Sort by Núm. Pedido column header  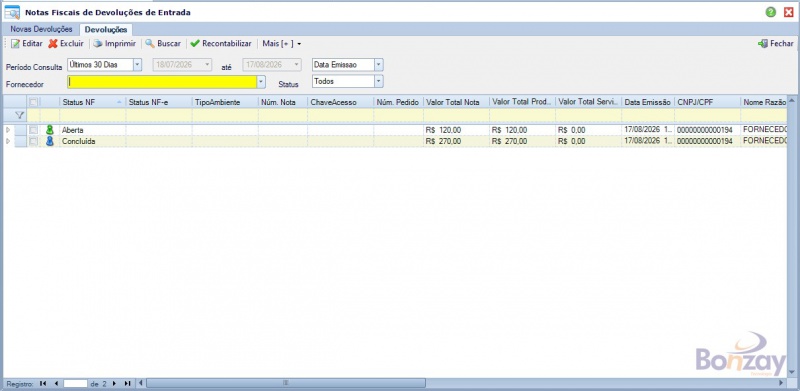click(x=398, y=102)
